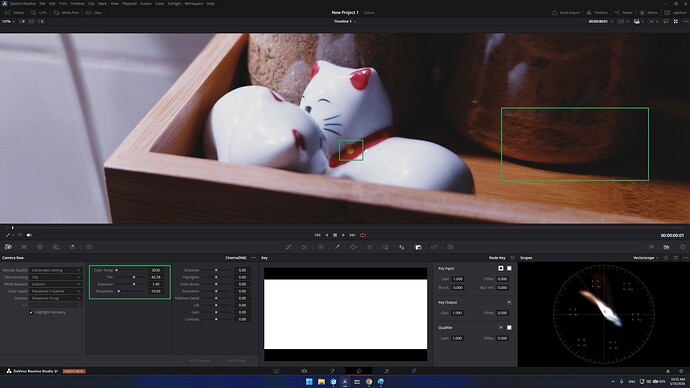Open the Timeline 1 dropdown
Viewport: 690px width, 388px height.
(x=345, y=21)
